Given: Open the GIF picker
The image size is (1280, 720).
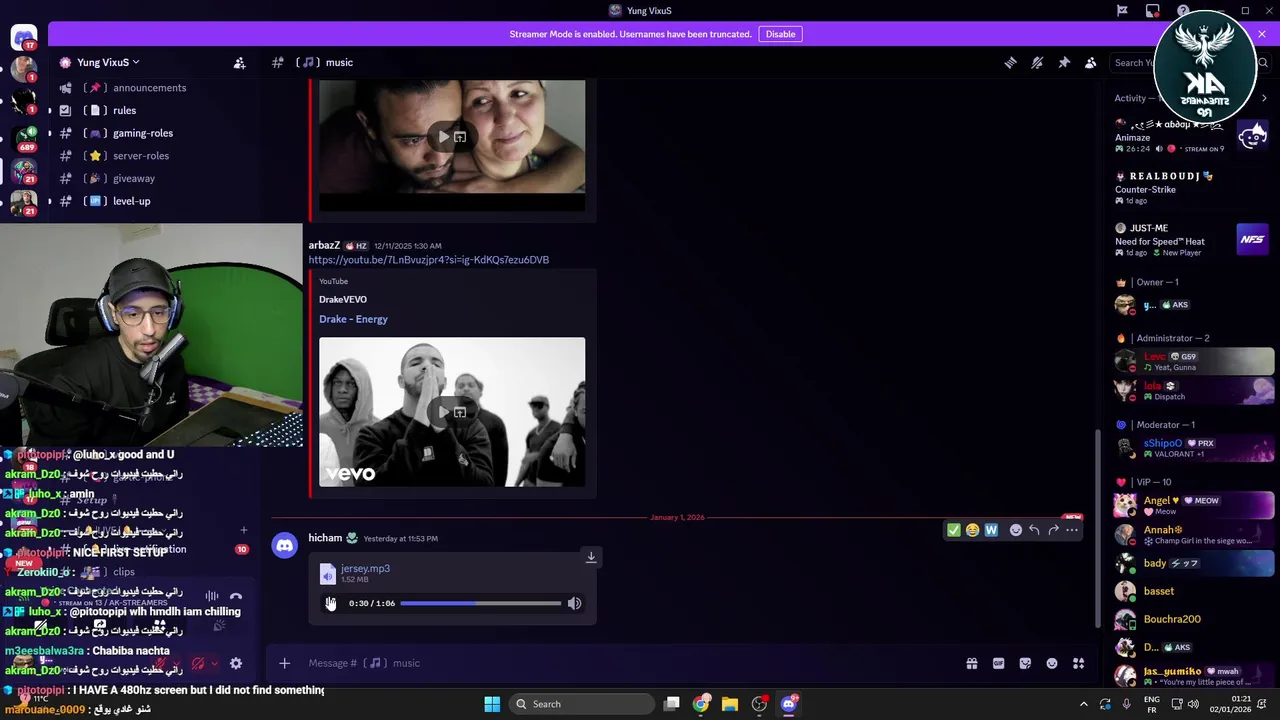Looking at the screenshot, I should tap(998, 663).
